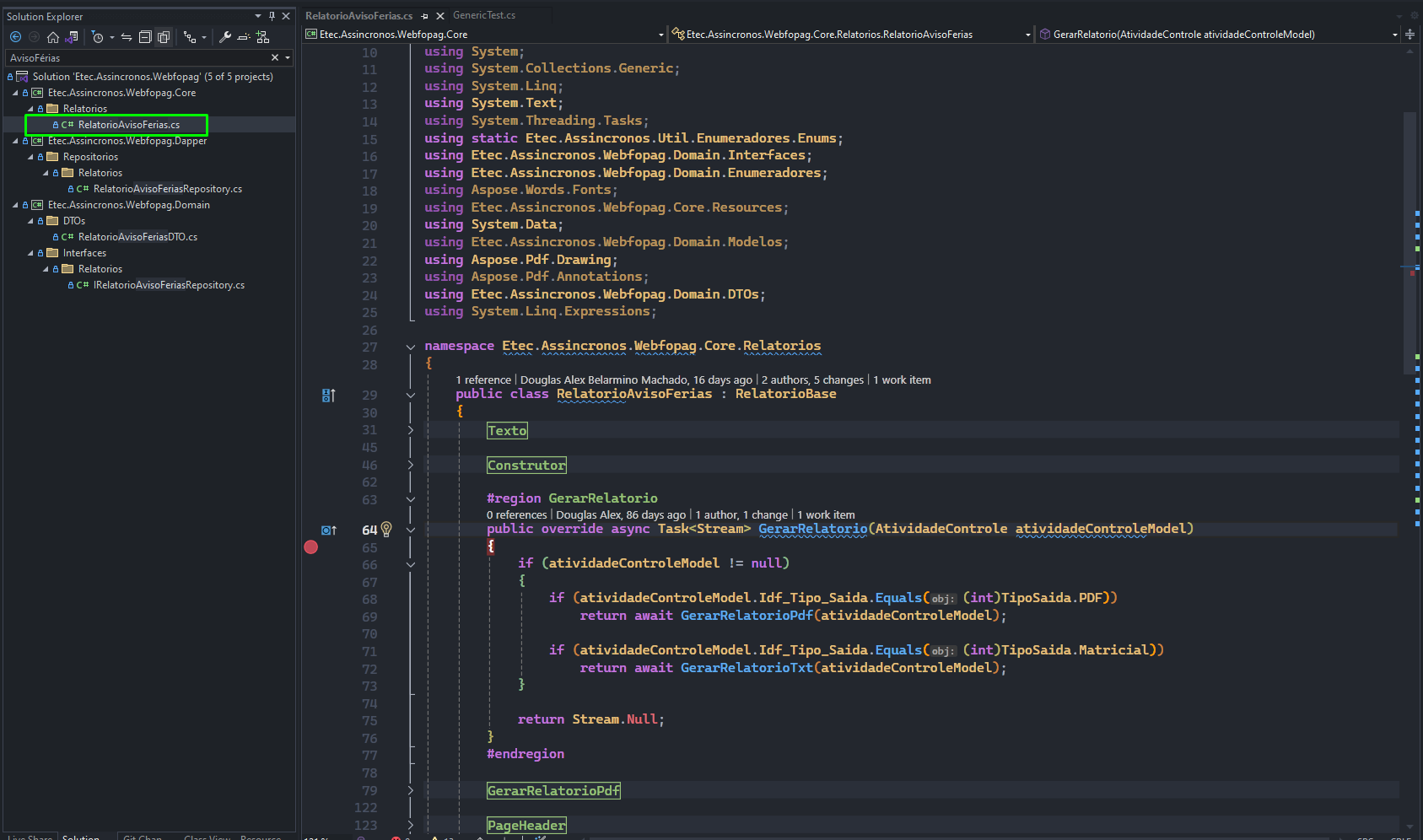Click the Solution Explorer Home icon
The width and height of the screenshot is (1423, 840).
pos(53,37)
